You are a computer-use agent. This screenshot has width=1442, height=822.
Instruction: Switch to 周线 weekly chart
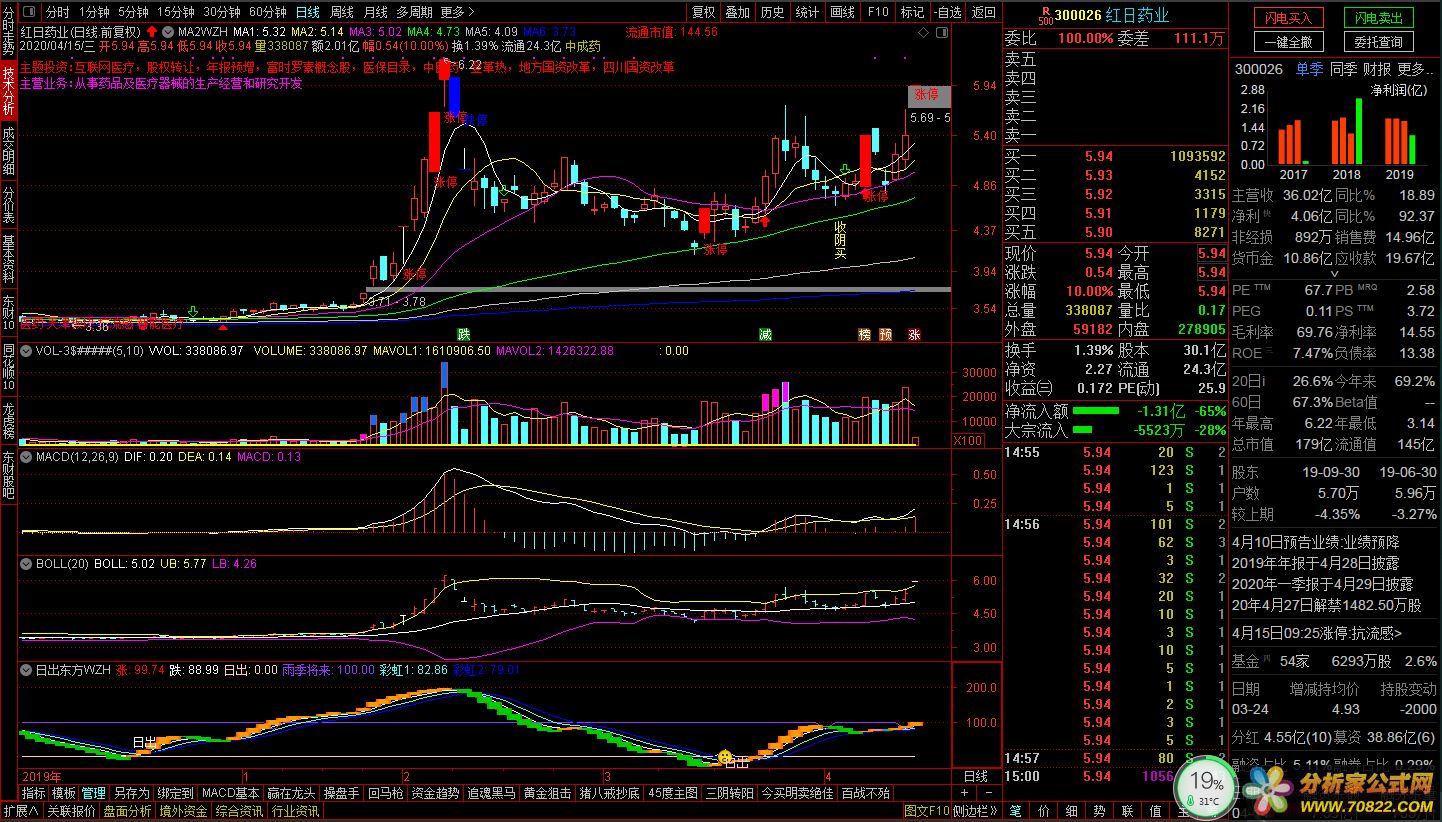tap(342, 12)
